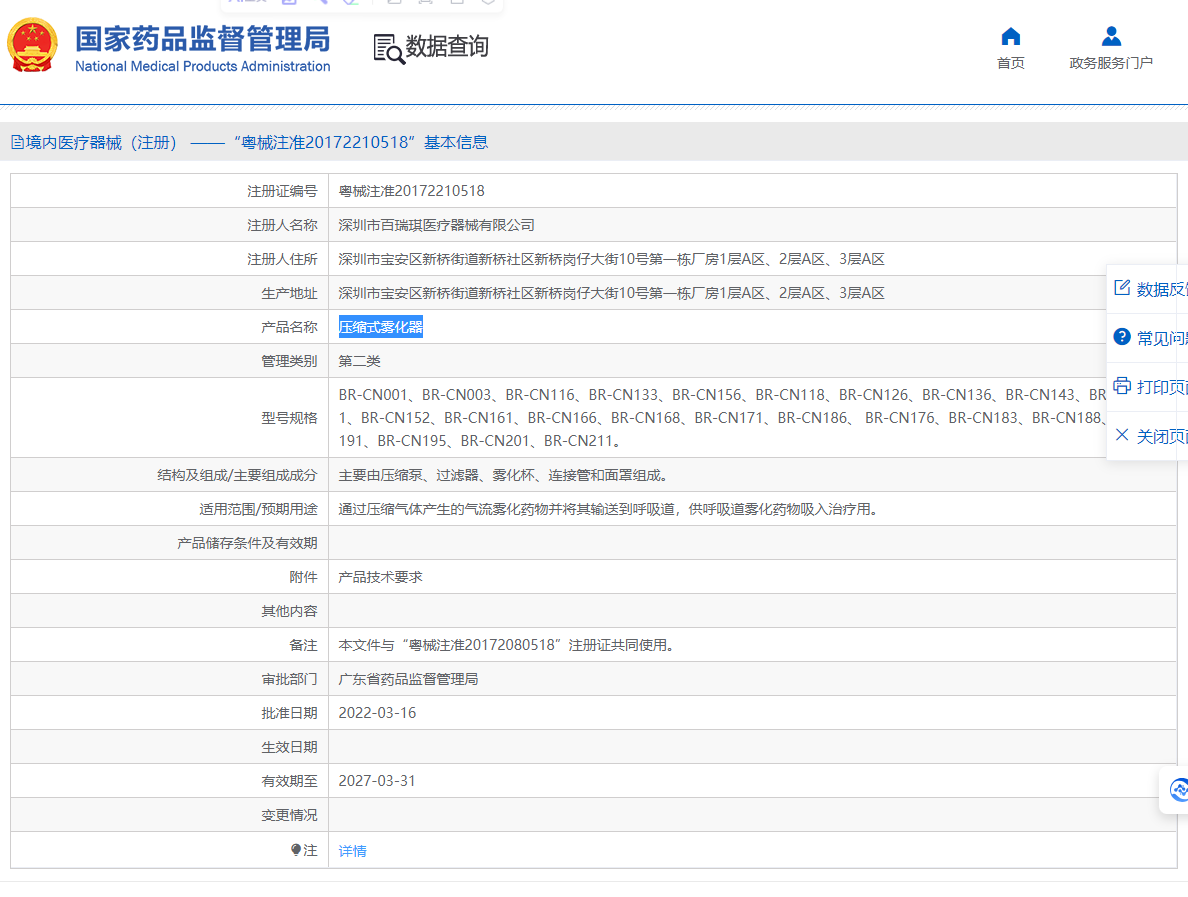
Task: Click the 广东省药品监督管理局 approval department value
Action: pos(408,679)
